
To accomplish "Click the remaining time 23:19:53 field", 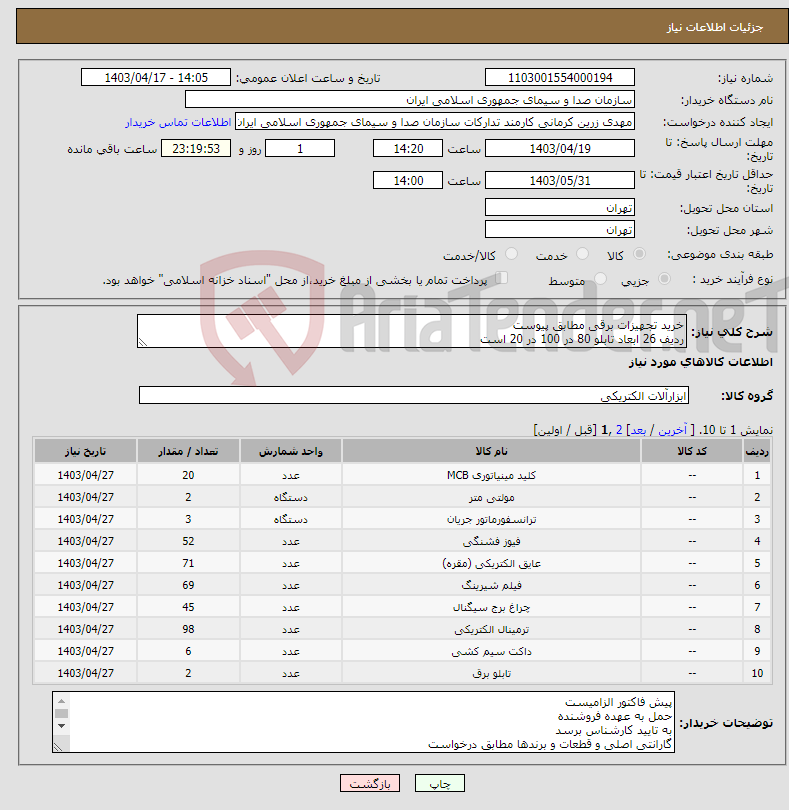I will coord(196,148).
